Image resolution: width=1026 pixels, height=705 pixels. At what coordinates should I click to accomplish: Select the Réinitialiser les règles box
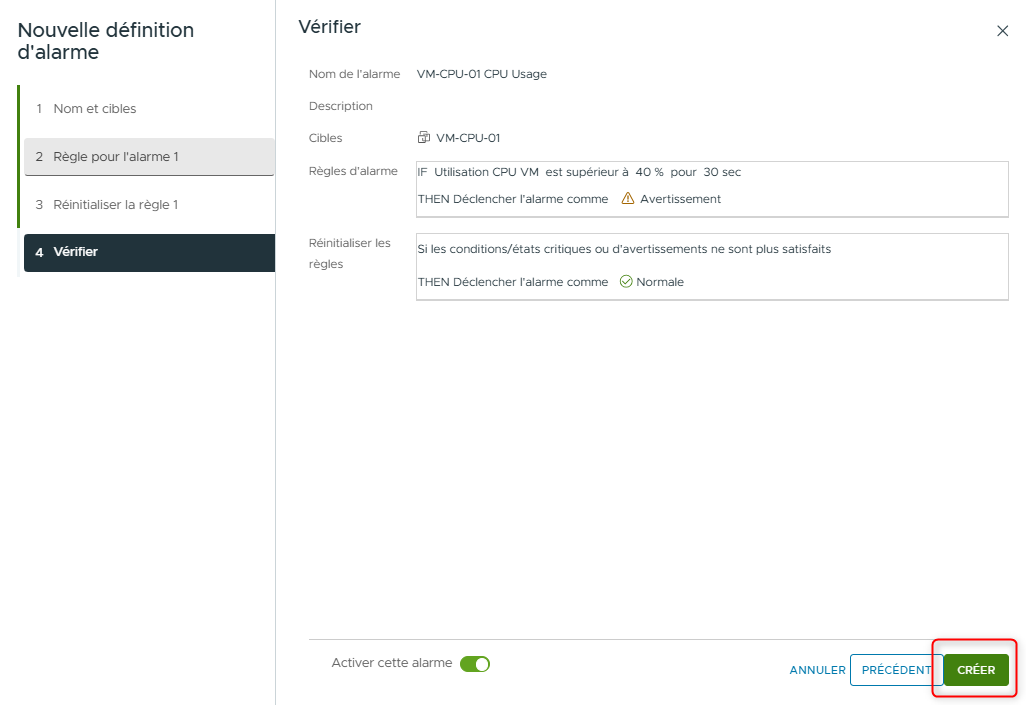(711, 266)
